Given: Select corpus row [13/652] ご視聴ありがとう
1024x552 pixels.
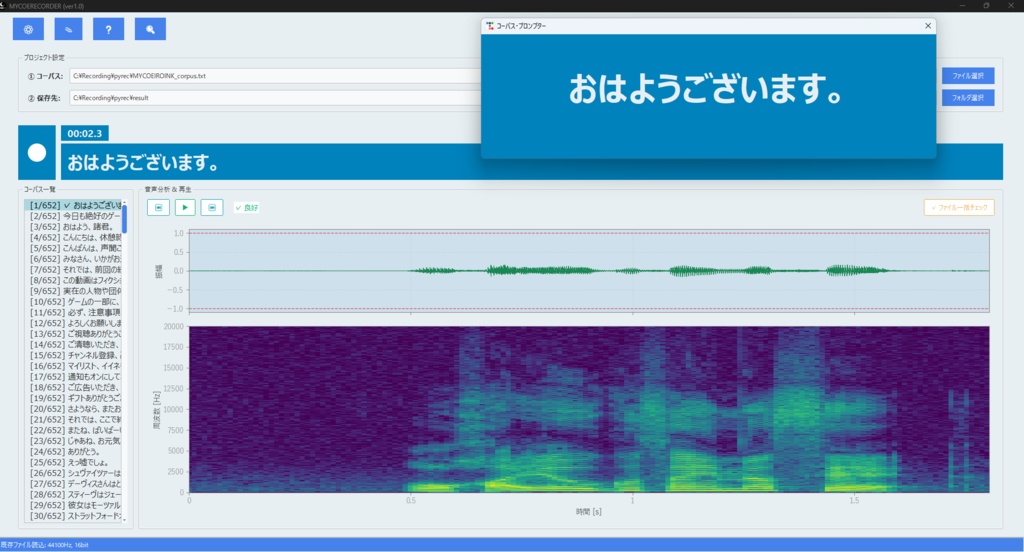Looking at the screenshot, I should click(73, 334).
